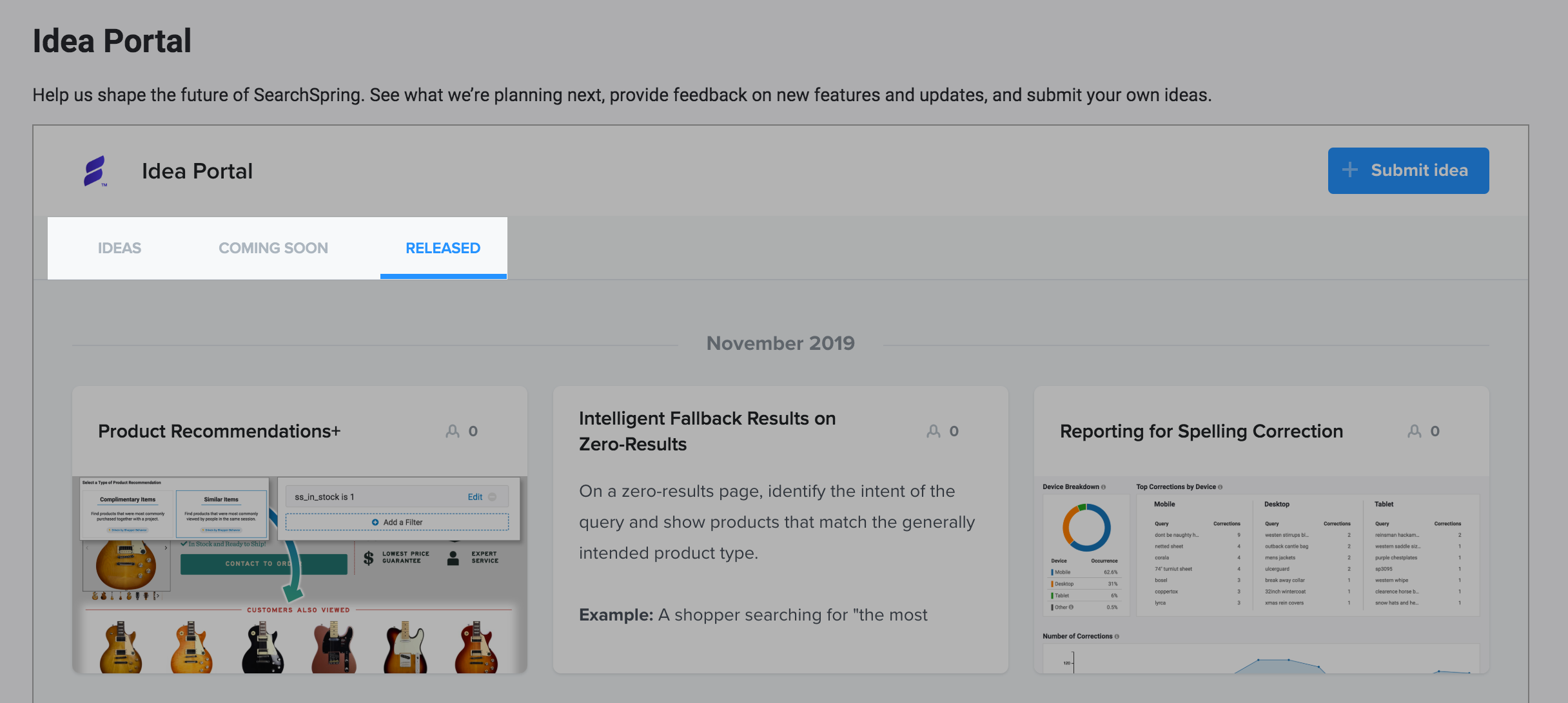The height and width of the screenshot is (703, 1568).
Task: Click the Number of Corrections chart
Action: click(1261, 657)
